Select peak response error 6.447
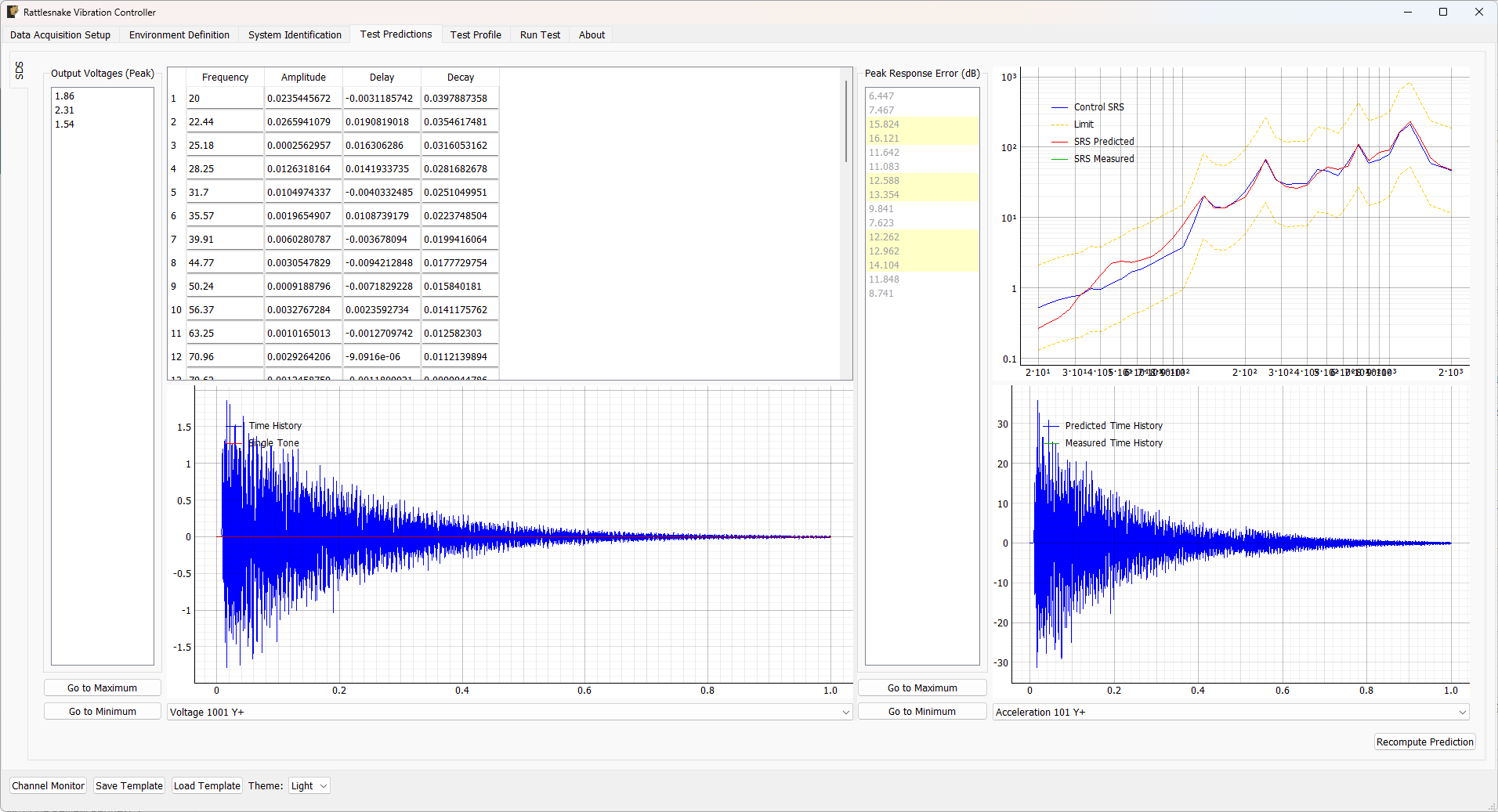Image resolution: width=1498 pixels, height=812 pixels. [922, 96]
